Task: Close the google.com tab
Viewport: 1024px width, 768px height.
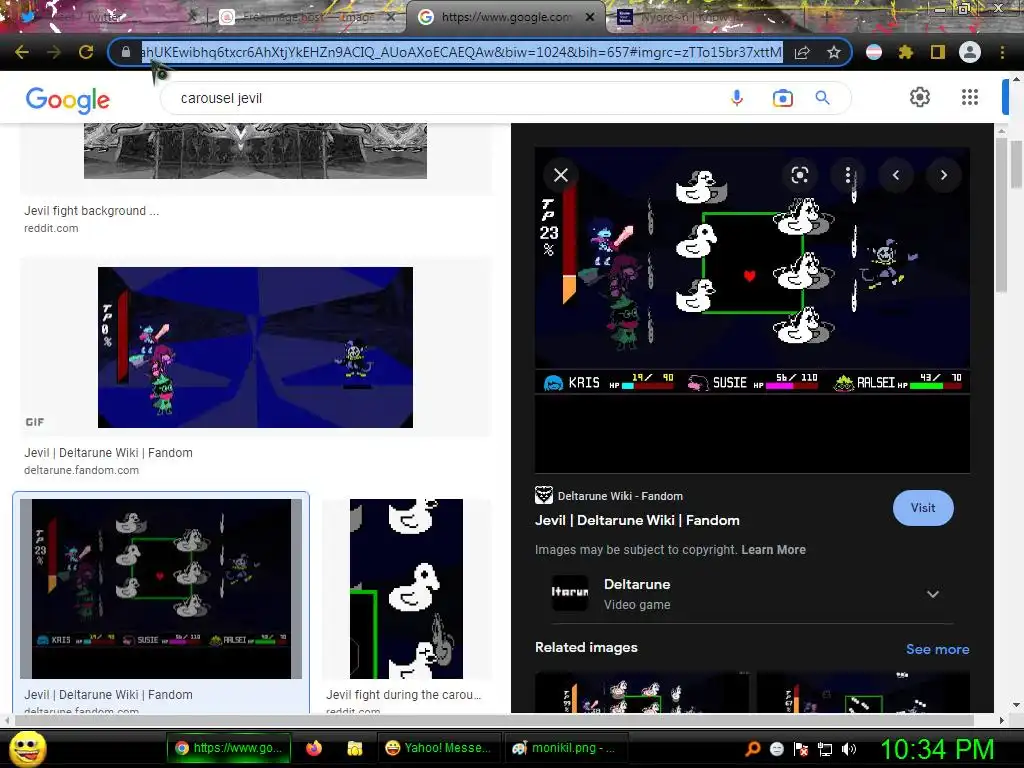Action: (589, 17)
